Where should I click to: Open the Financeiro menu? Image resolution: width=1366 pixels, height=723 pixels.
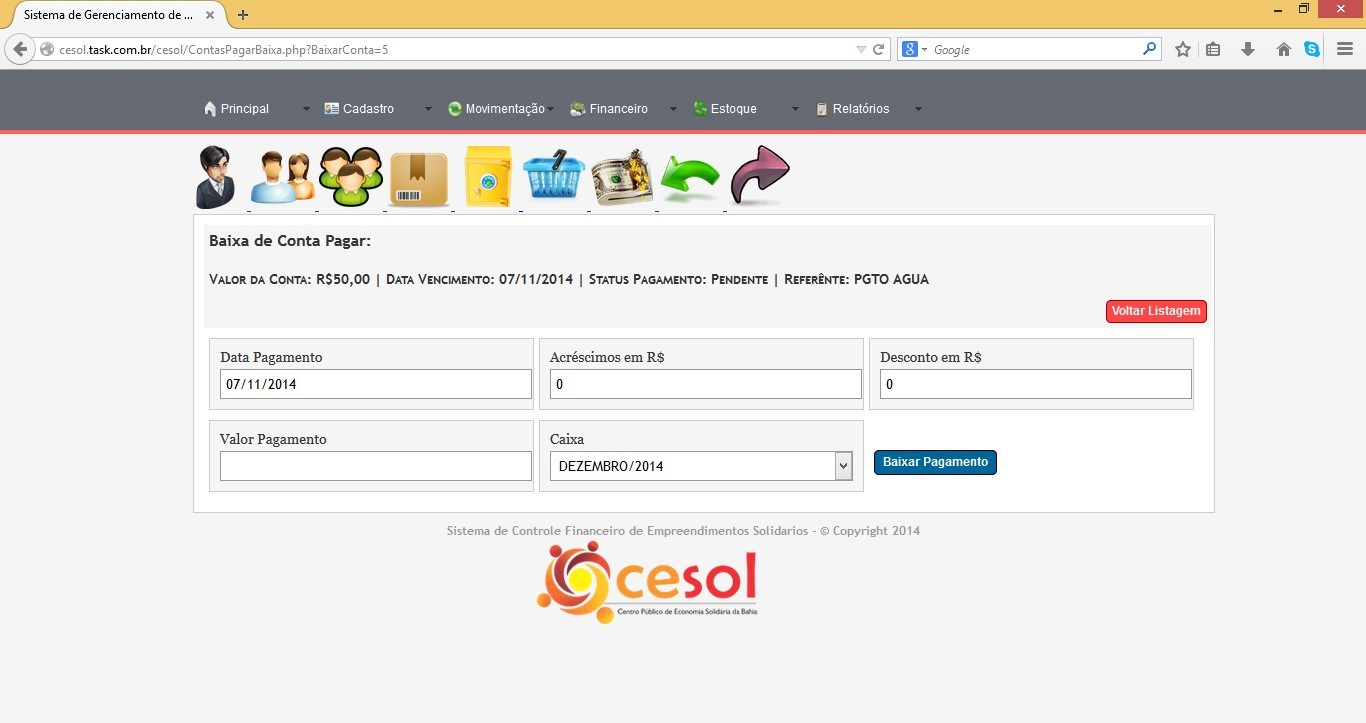618,109
